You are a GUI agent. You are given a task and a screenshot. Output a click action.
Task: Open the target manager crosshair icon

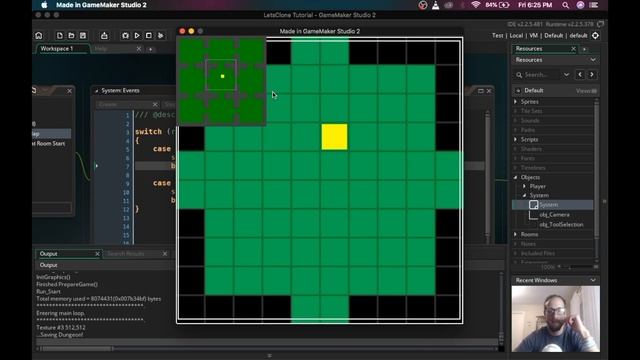click(x=596, y=36)
